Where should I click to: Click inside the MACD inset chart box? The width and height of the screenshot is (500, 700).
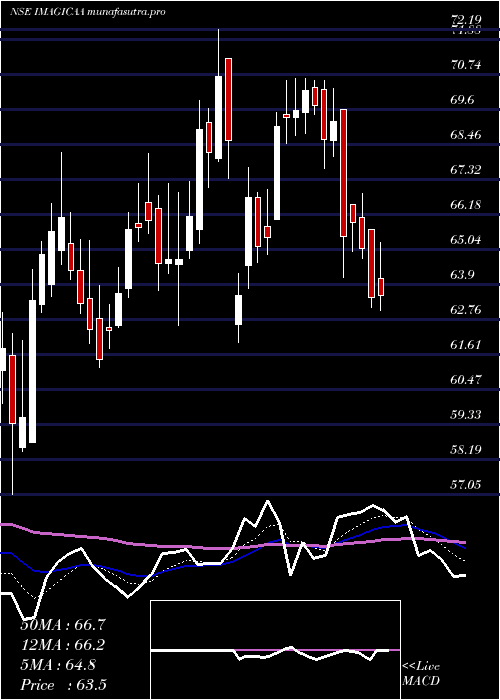pos(275,650)
